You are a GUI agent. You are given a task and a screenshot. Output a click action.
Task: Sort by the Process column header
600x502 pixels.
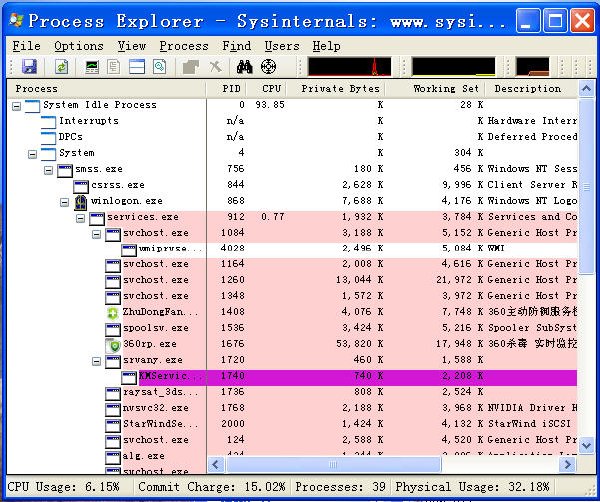click(107, 89)
